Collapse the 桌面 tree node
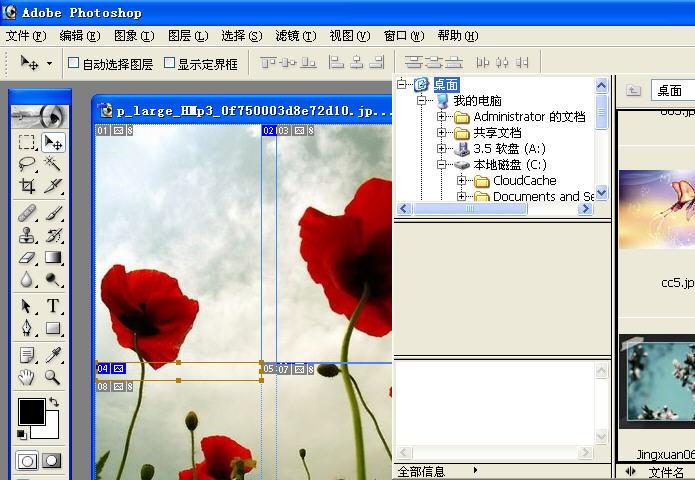Image resolution: width=695 pixels, height=480 pixels. pyautogui.click(x=402, y=84)
